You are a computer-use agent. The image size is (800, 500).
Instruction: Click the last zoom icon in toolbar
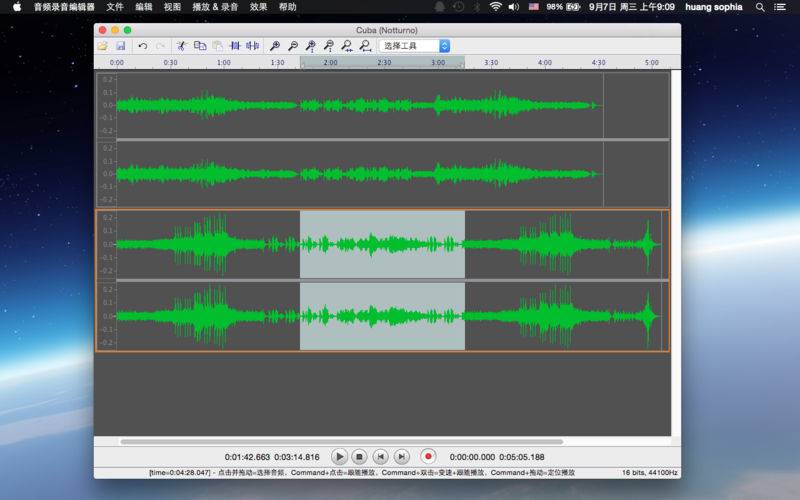point(366,46)
